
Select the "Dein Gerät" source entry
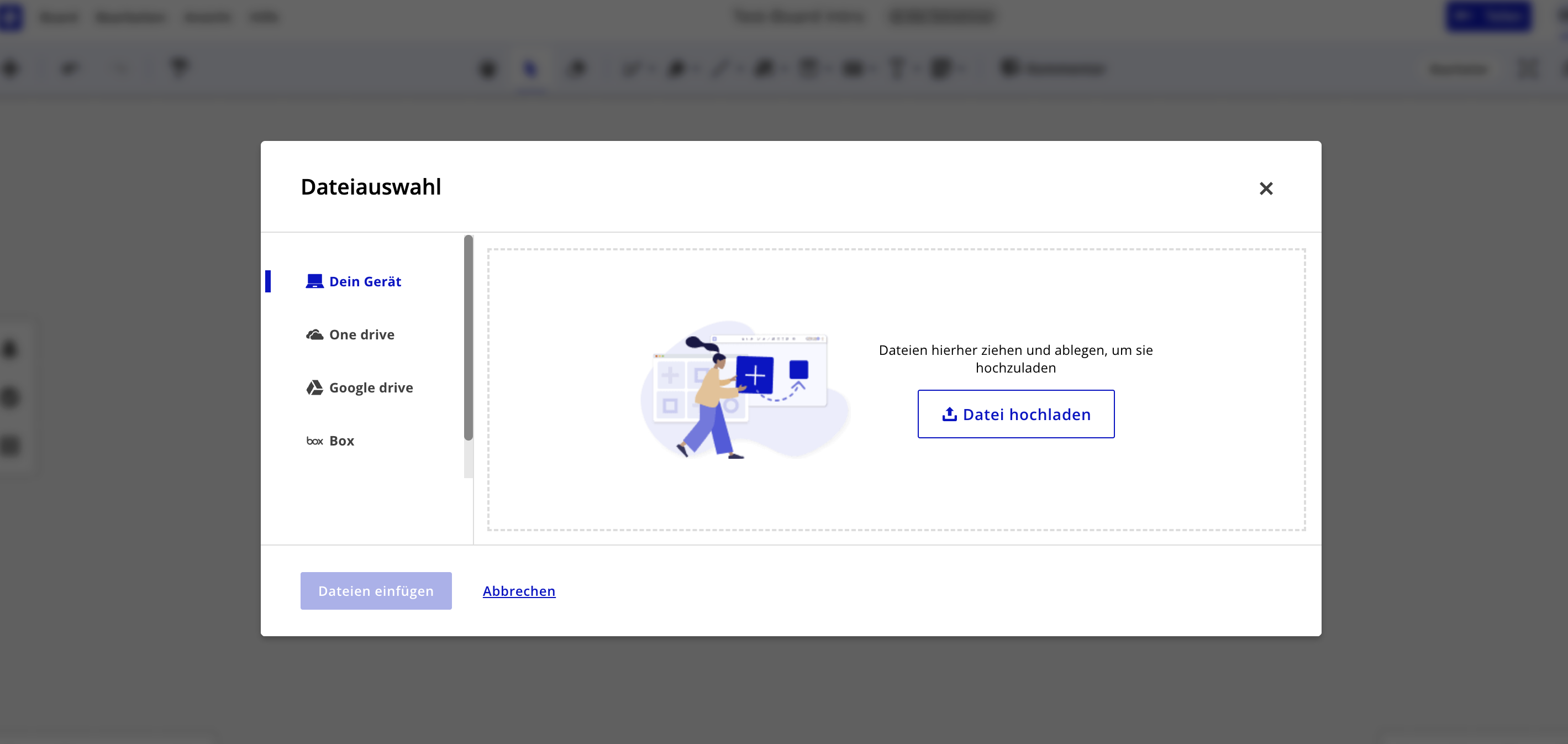click(365, 281)
